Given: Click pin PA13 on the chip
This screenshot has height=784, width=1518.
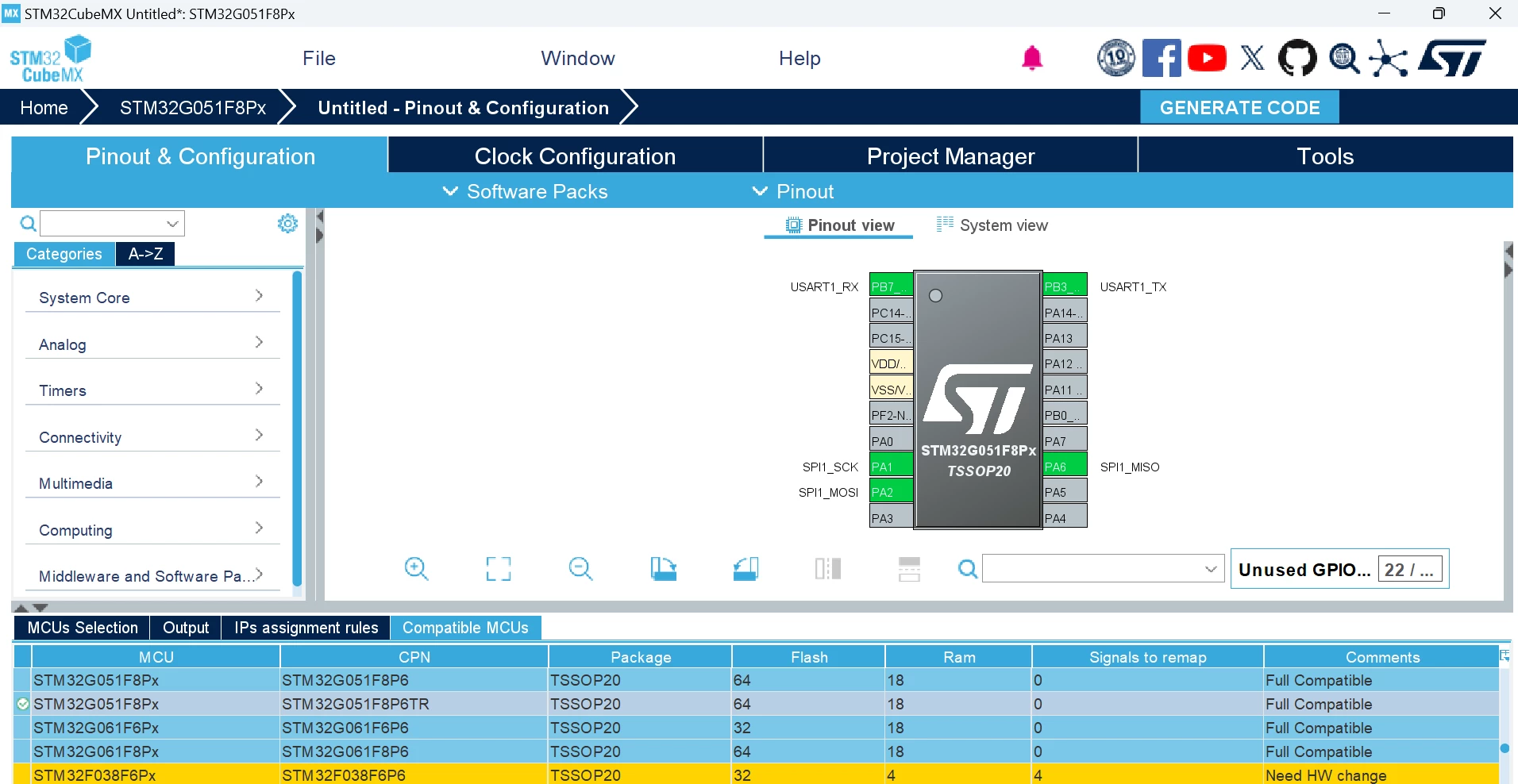Looking at the screenshot, I should coord(1065,338).
